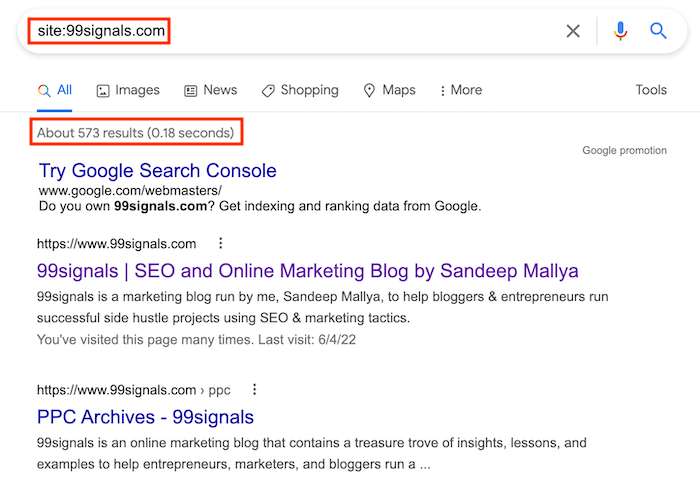The image size is (700, 488).
Task: Click the Maps tab location pin icon
Action: [x=370, y=91]
